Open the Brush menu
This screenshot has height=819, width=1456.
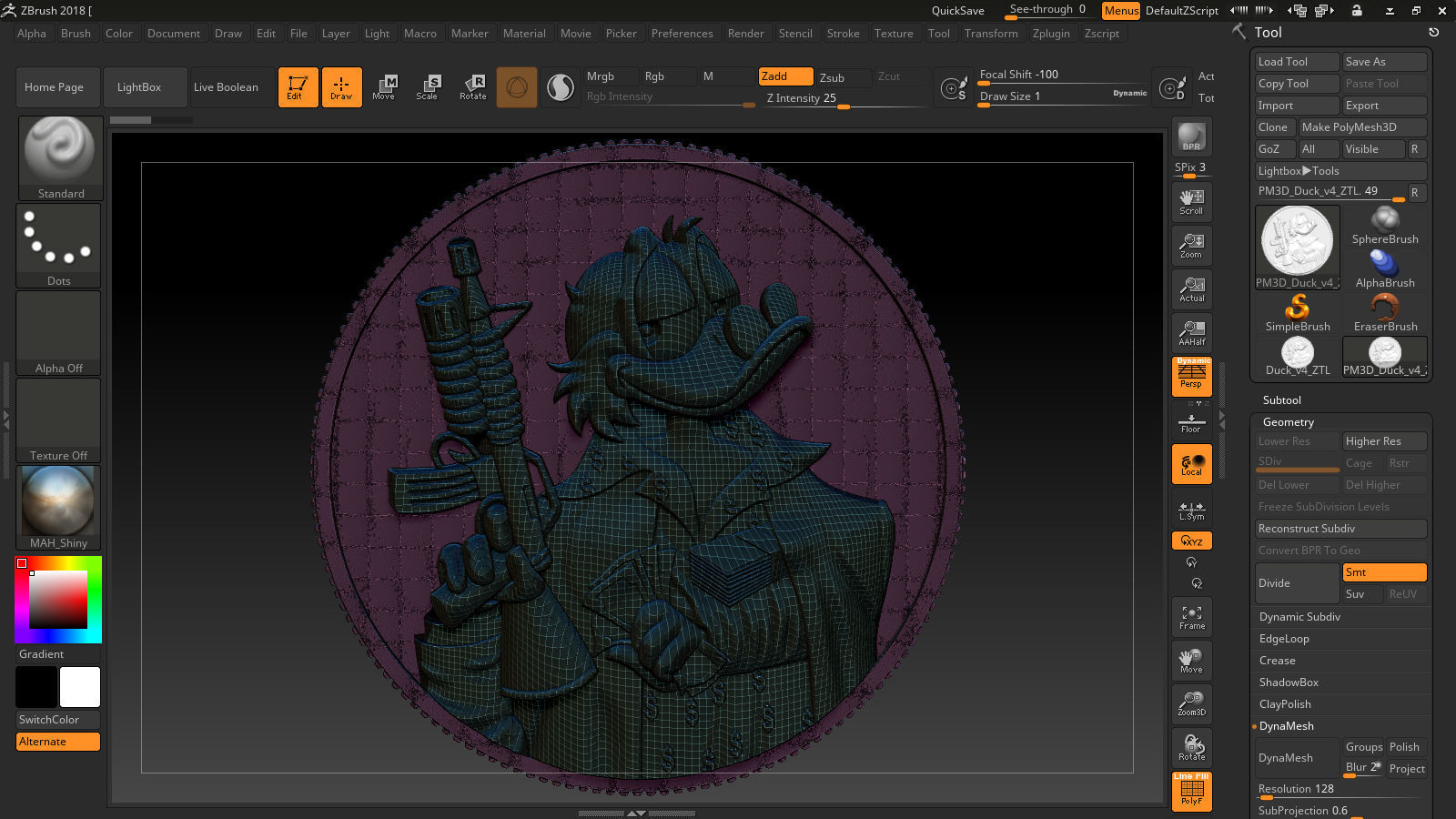pos(76,34)
